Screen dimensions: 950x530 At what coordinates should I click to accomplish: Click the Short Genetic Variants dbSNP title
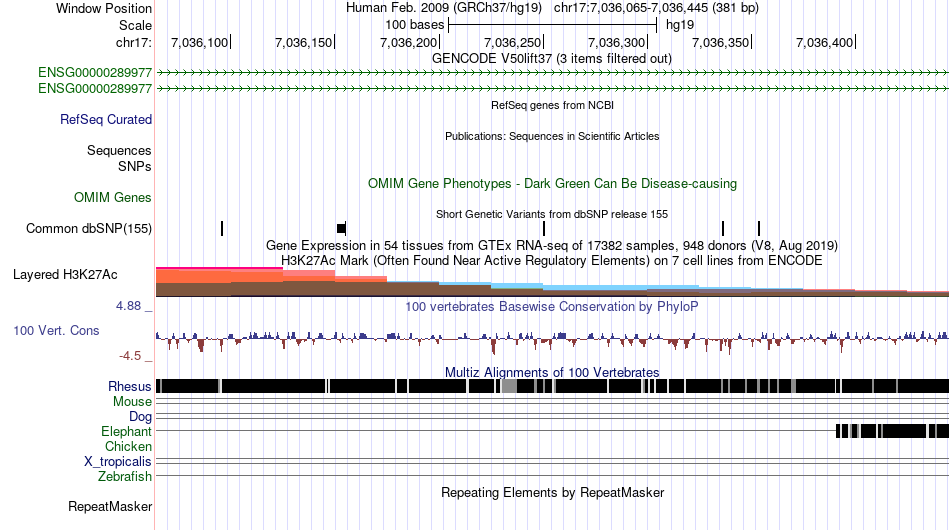[x=552, y=214]
